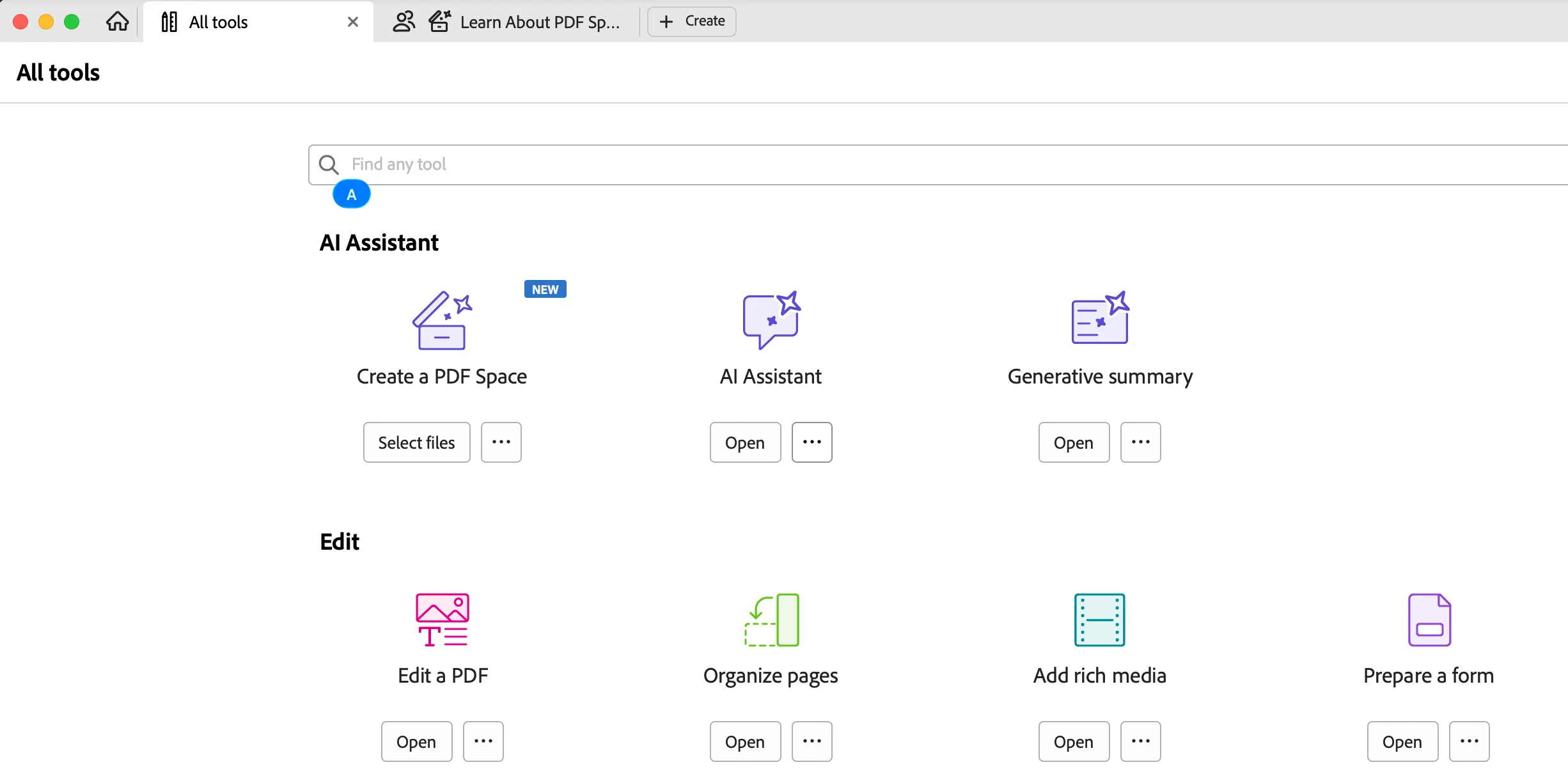Click the NEW badge on PDF Space
Image resolution: width=1568 pixels, height=776 pixels.
click(545, 290)
